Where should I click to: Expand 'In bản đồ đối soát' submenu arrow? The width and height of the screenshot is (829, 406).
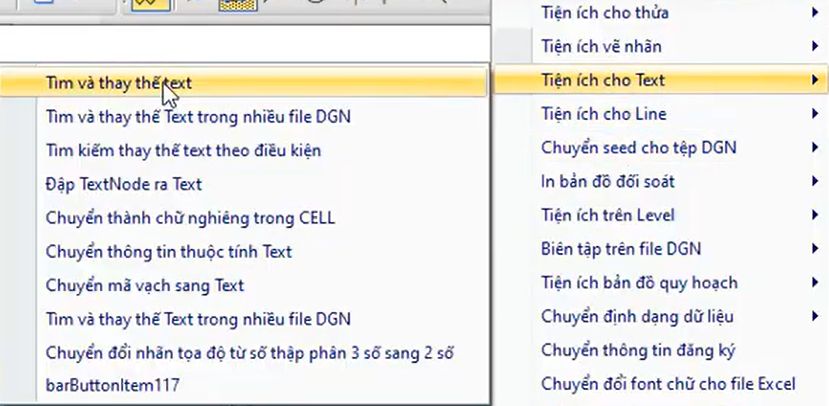pyautogui.click(x=815, y=182)
